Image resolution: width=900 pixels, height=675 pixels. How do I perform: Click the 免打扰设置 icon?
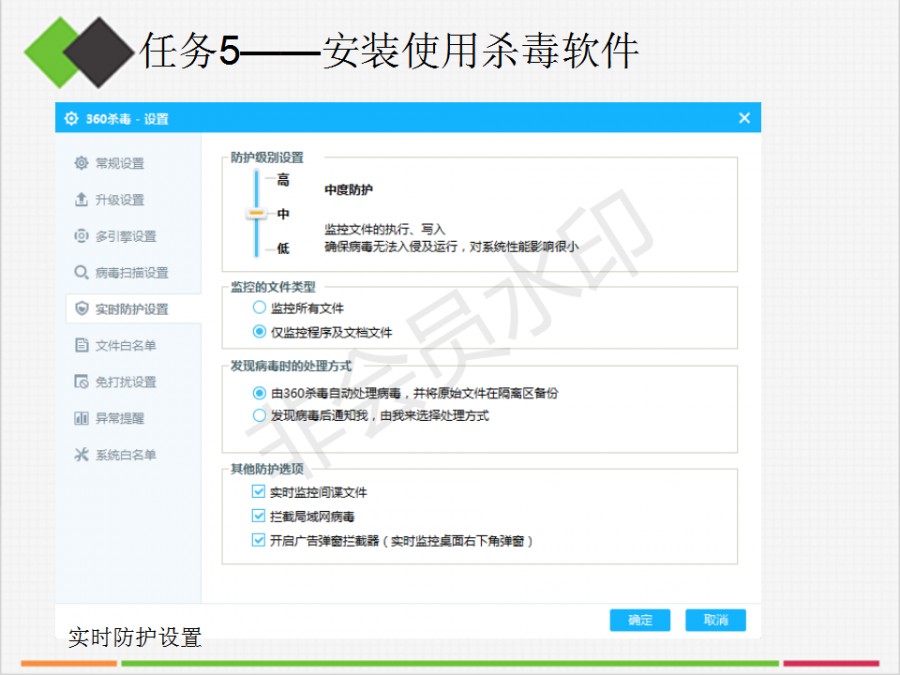pos(81,382)
